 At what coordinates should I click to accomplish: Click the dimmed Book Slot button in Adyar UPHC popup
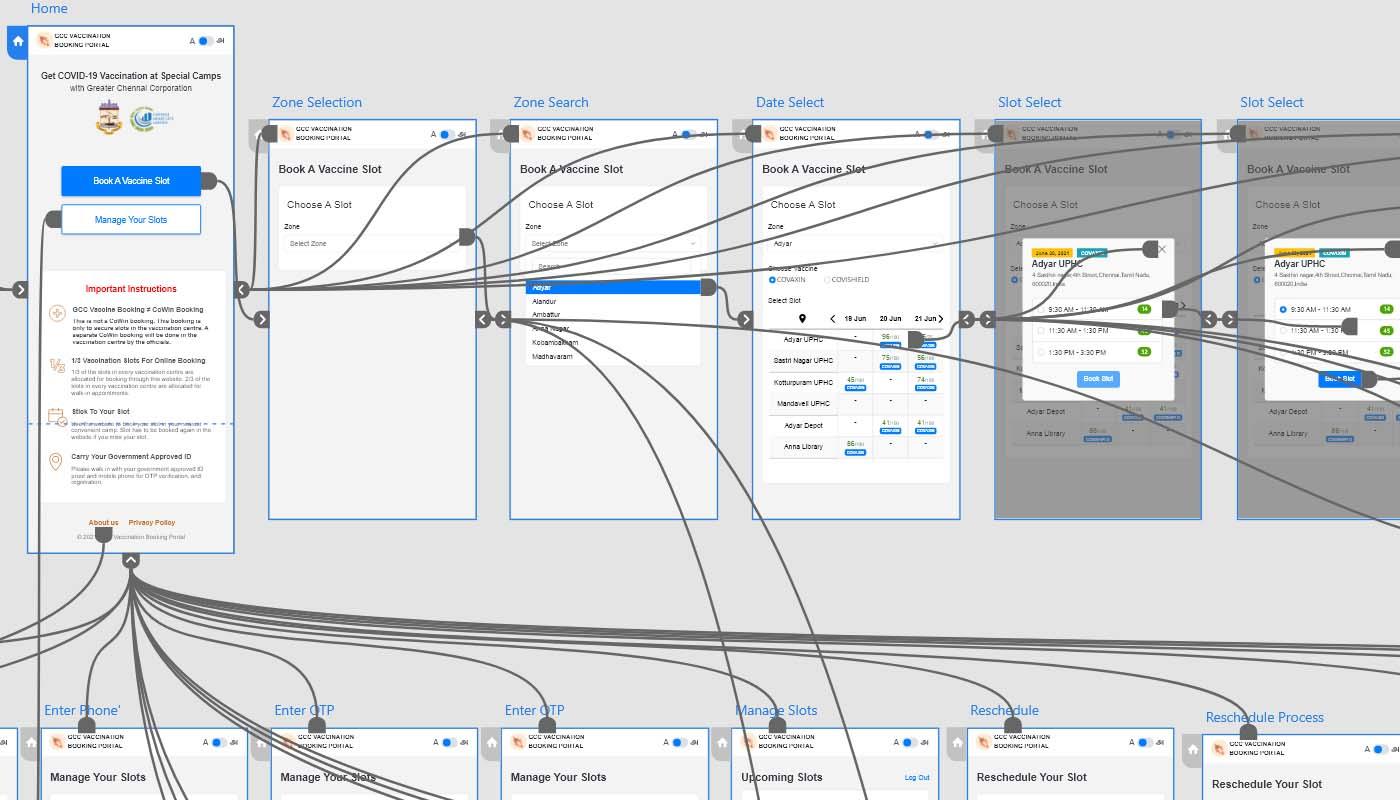click(1098, 379)
